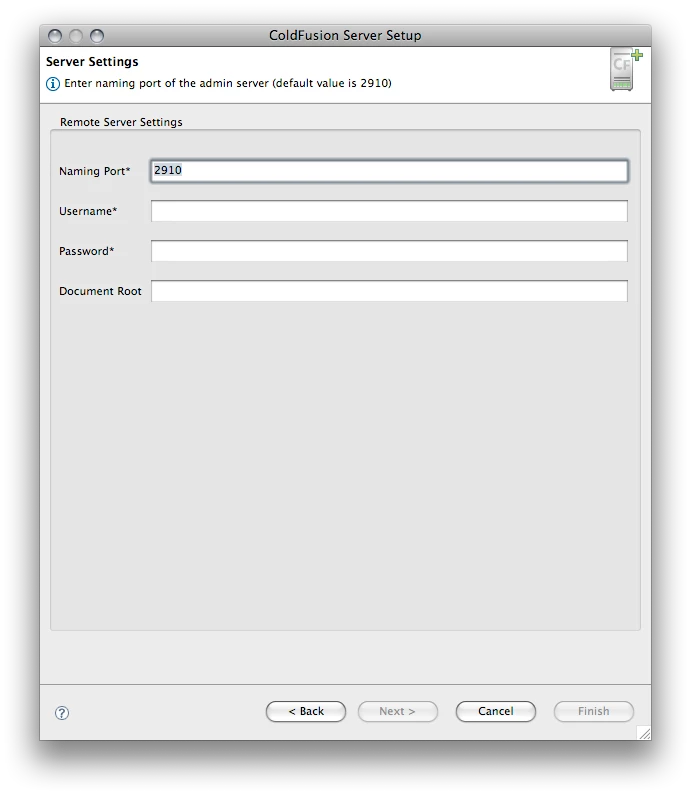
Task: Click the Password* label
Action: click(87, 251)
